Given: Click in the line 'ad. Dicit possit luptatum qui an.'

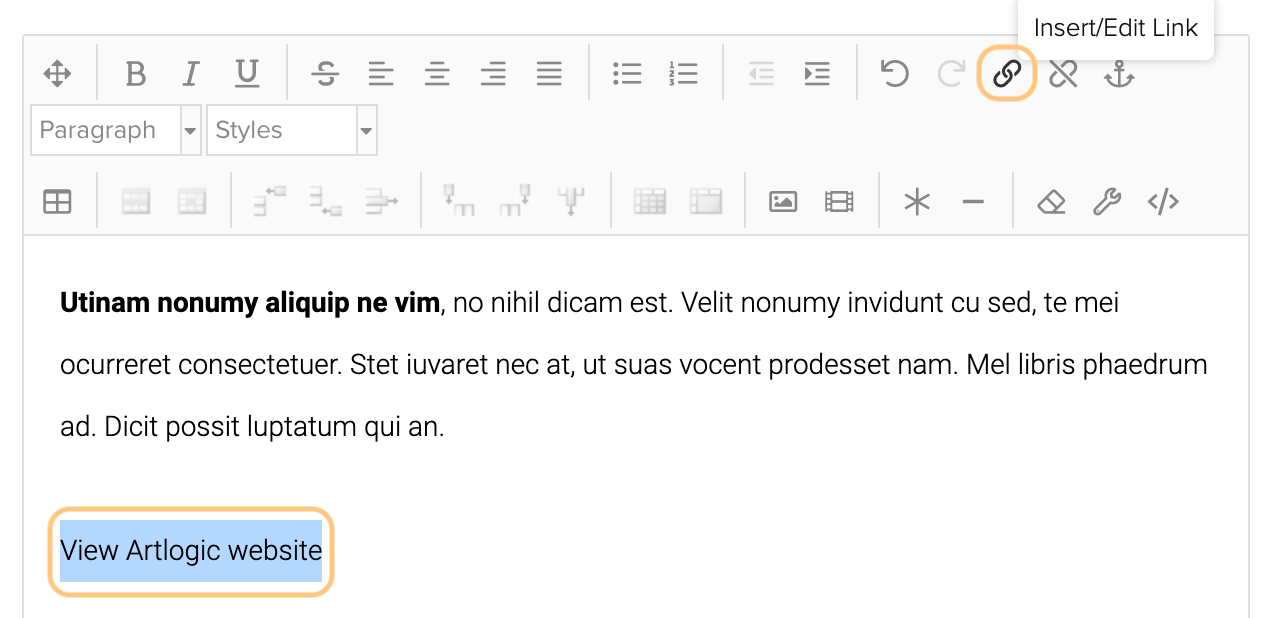Looking at the screenshot, I should pyautogui.click(x=252, y=428).
